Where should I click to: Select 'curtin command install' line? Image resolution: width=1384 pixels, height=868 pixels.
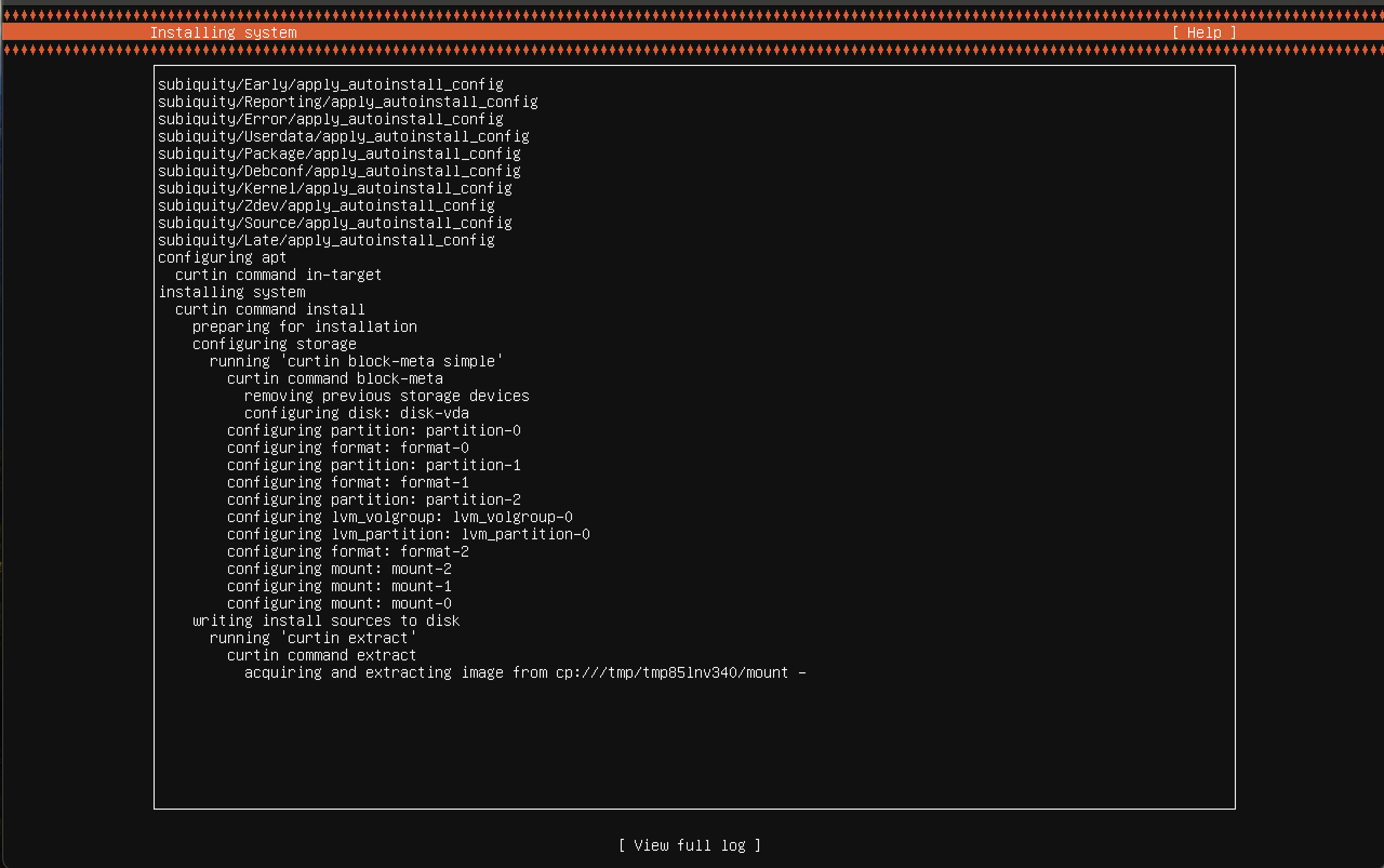click(x=270, y=310)
